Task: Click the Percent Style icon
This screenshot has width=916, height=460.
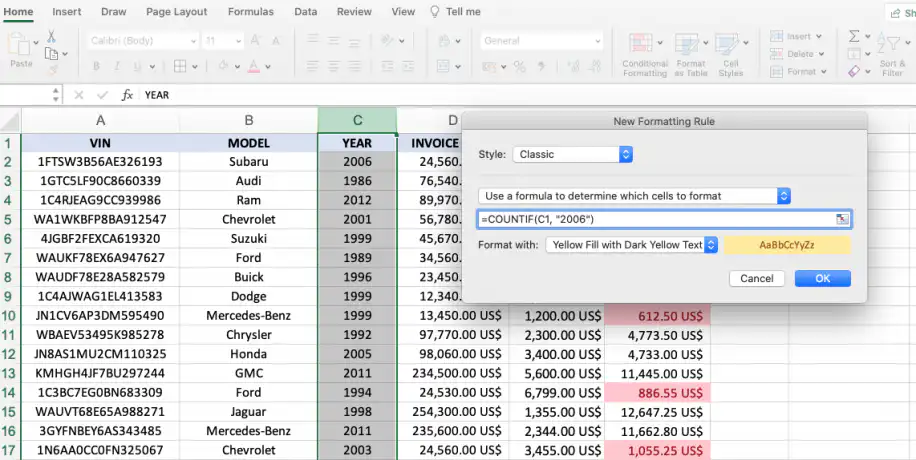Action: click(519, 67)
